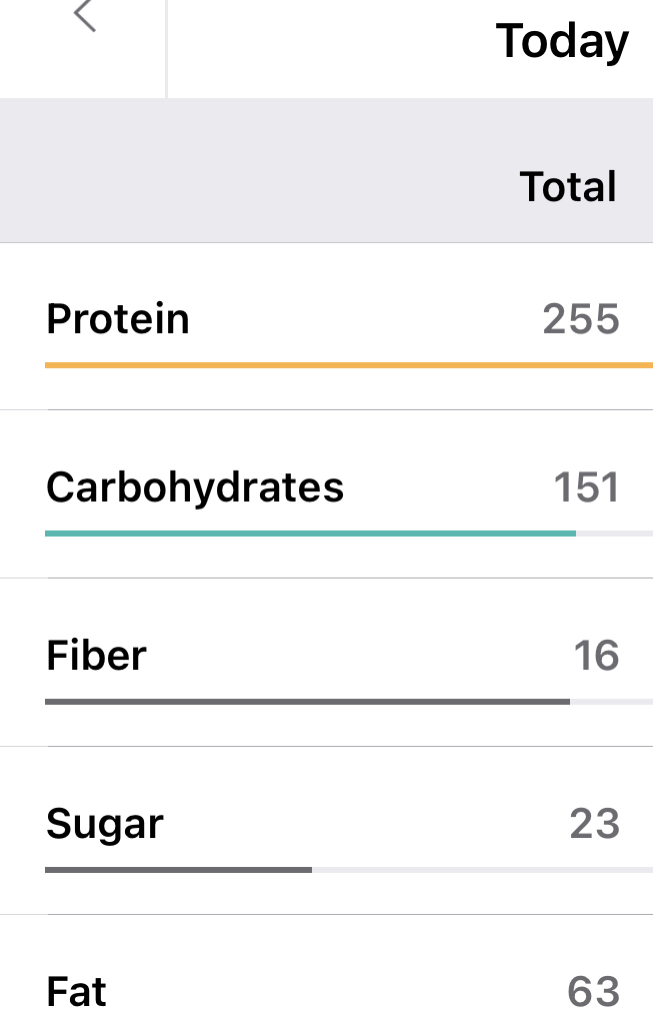Open the Carbohydrates nutrient label
Screen dimensions: 653x1029
click(195, 487)
